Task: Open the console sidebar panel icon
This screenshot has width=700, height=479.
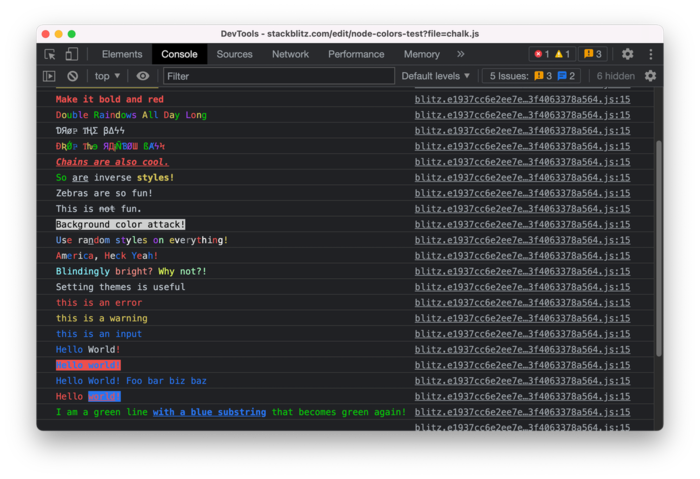Action: click(49, 76)
